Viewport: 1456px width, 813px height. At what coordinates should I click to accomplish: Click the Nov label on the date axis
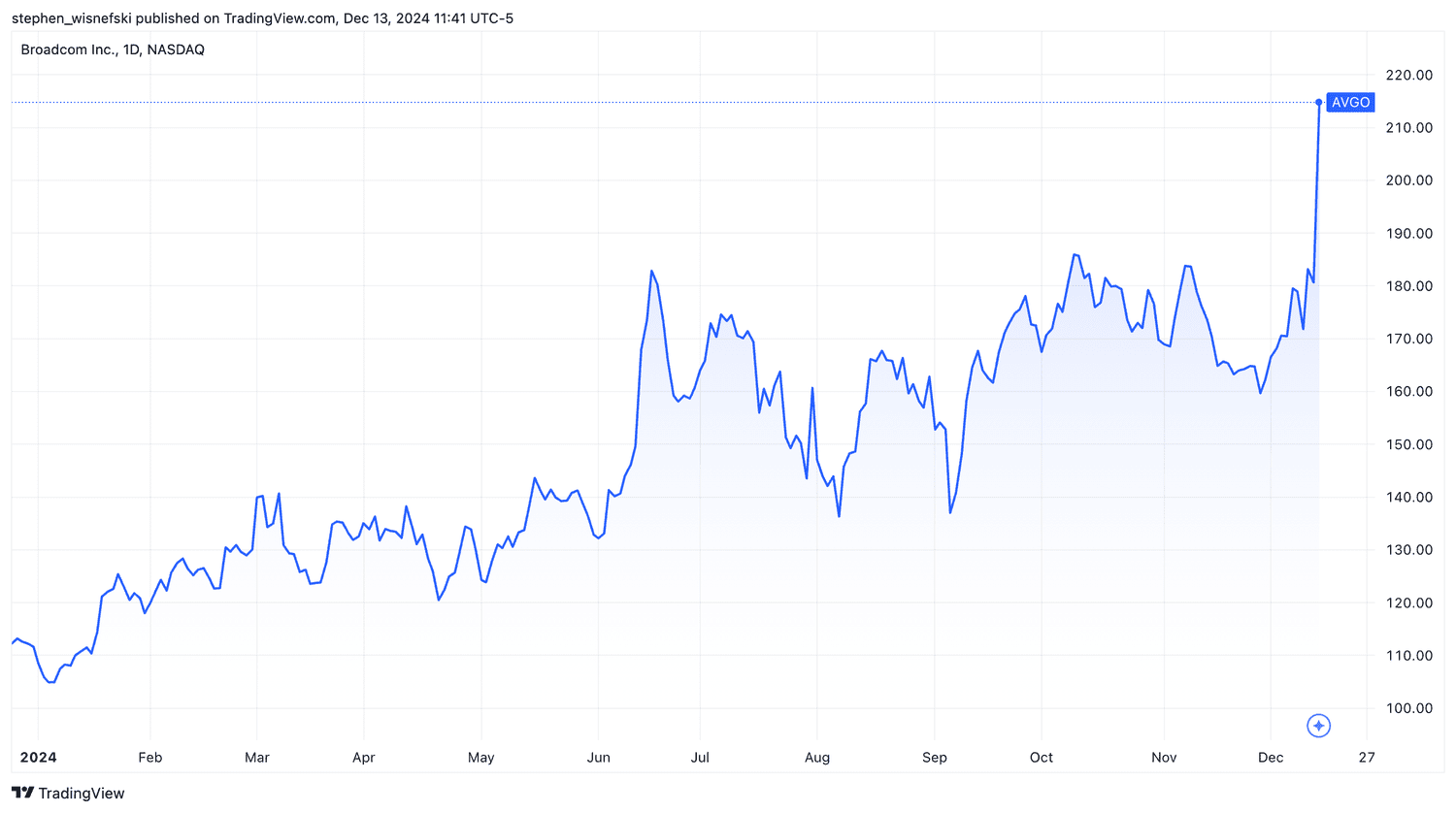pos(1164,758)
